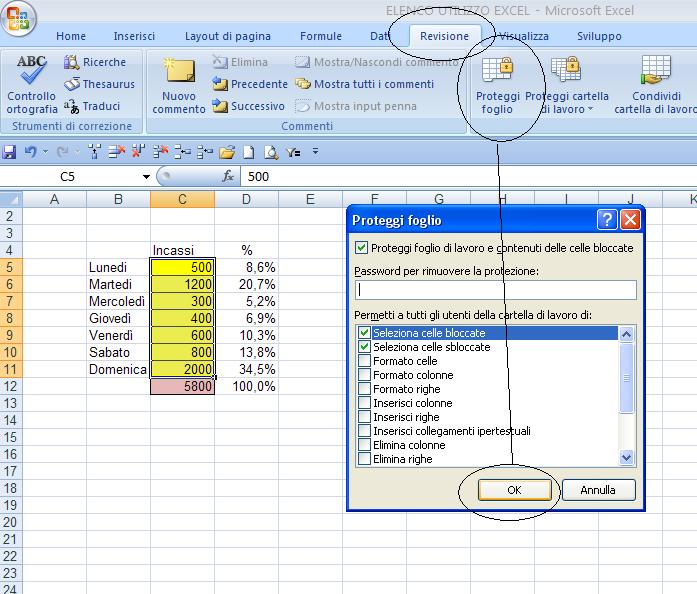Check Elimina righe option
Viewport: 697px width, 594px height.
point(365,459)
